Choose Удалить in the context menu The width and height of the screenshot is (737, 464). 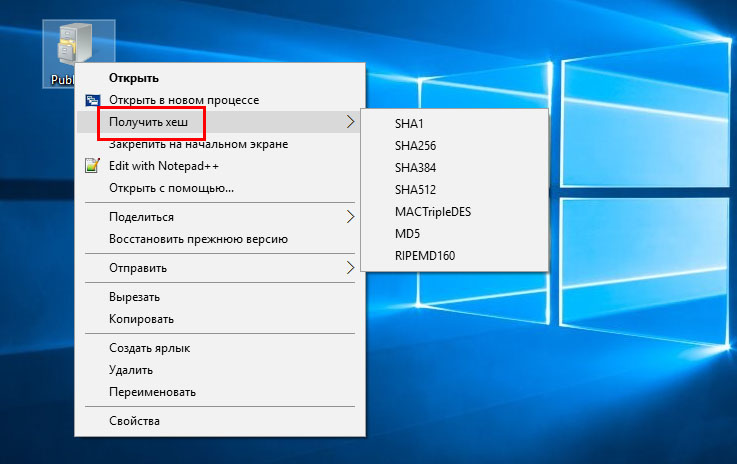point(131,370)
